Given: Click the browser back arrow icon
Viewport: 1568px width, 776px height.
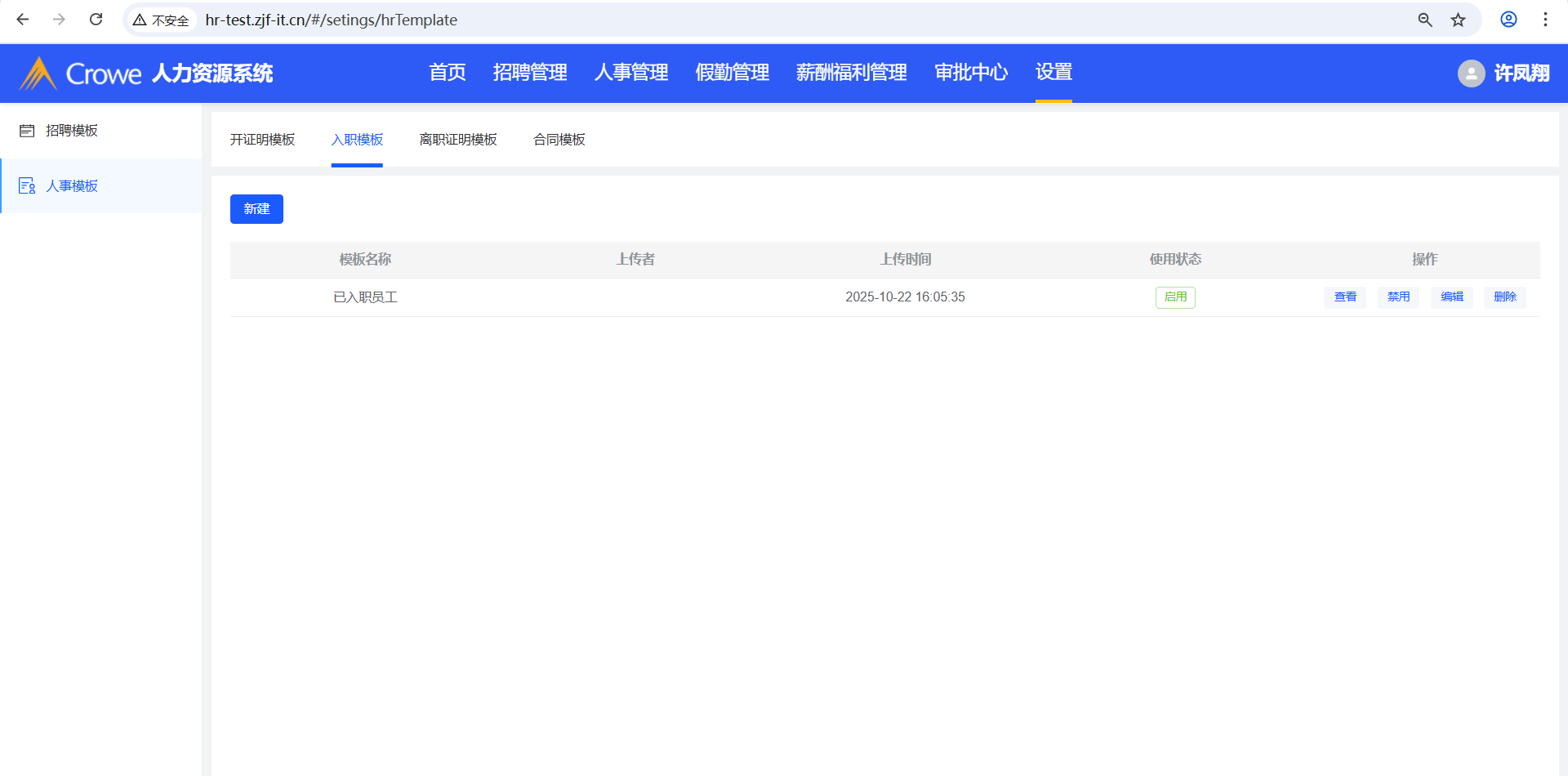Looking at the screenshot, I should (23, 20).
